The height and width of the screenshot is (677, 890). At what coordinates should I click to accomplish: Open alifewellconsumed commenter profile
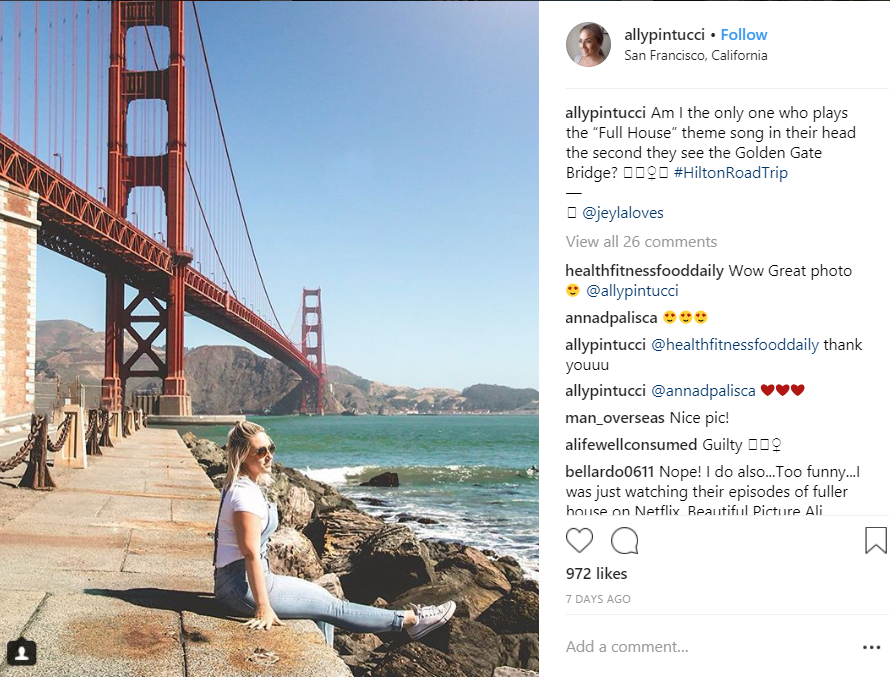tap(630, 445)
